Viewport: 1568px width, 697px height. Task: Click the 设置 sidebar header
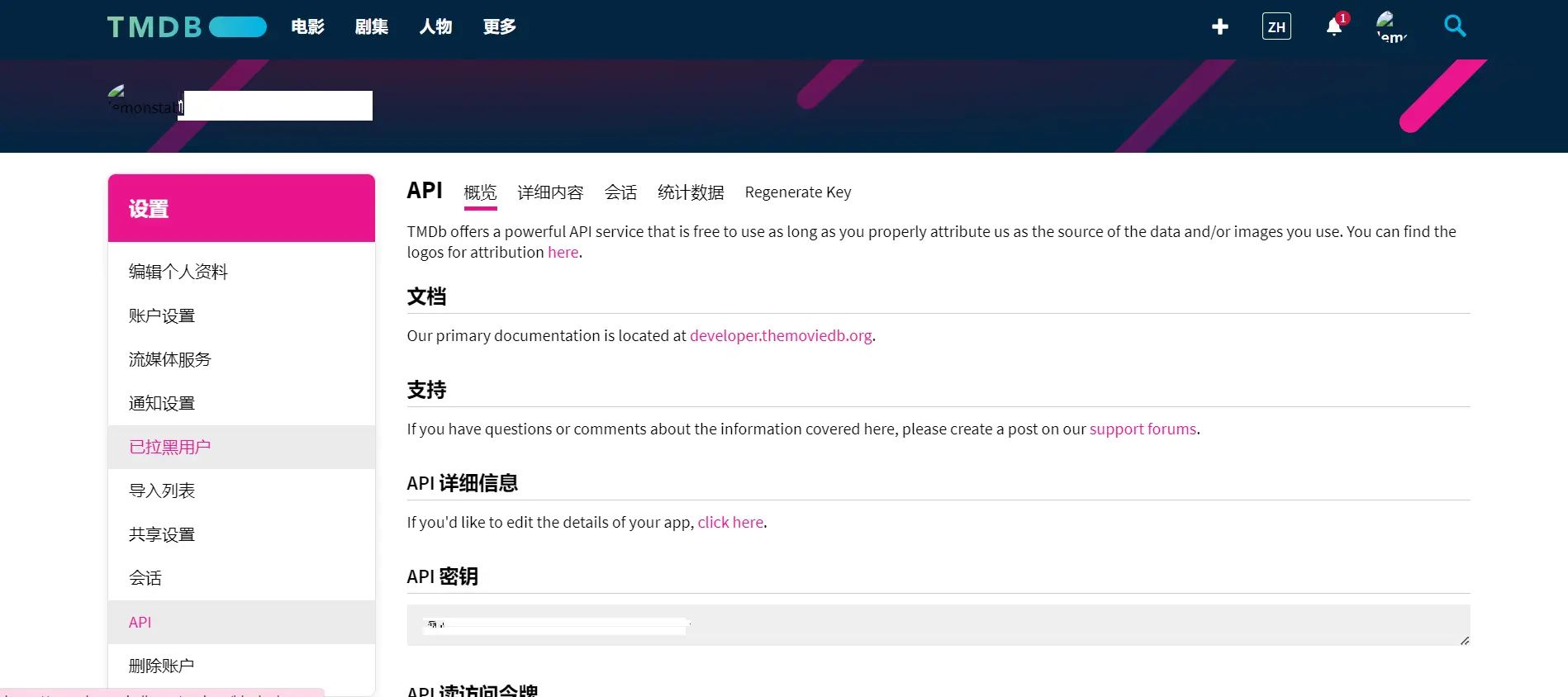point(241,208)
